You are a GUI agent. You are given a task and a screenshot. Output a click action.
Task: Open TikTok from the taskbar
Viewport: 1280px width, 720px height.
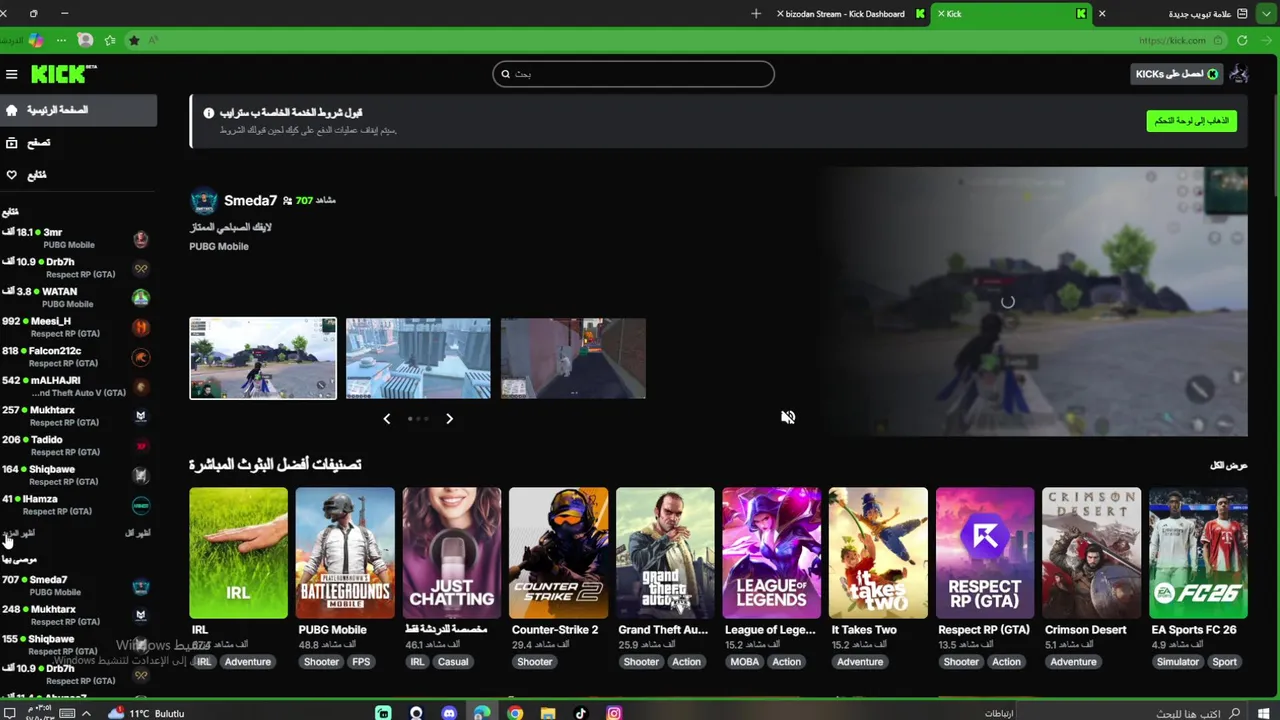click(x=581, y=713)
